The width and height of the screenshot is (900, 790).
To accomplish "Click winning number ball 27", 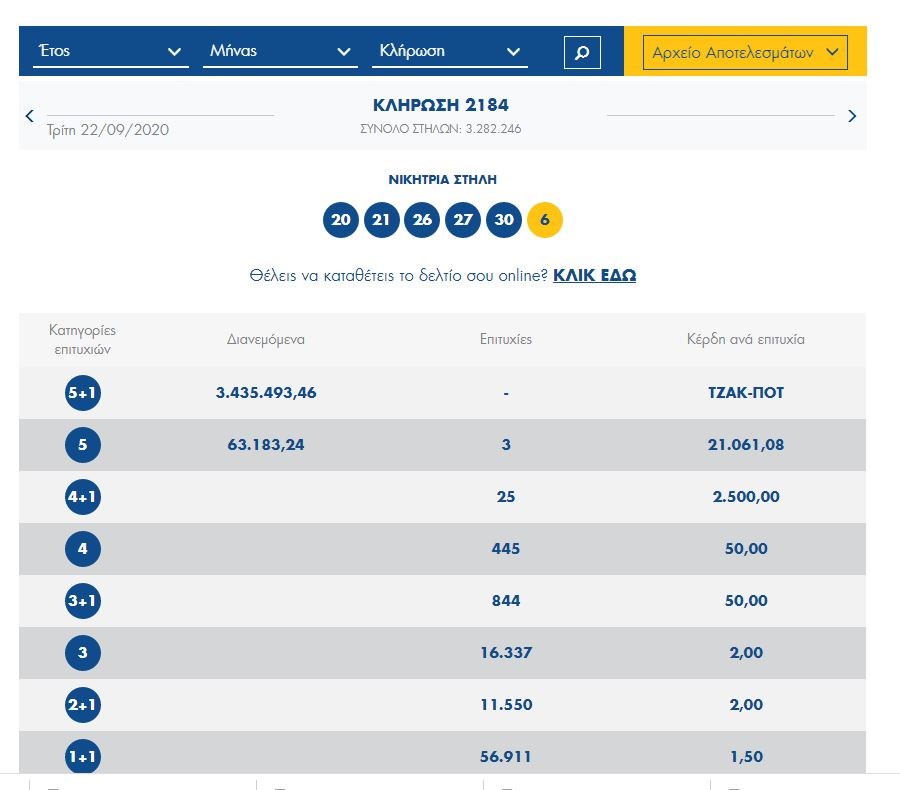I will pyautogui.click(x=462, y=220).
